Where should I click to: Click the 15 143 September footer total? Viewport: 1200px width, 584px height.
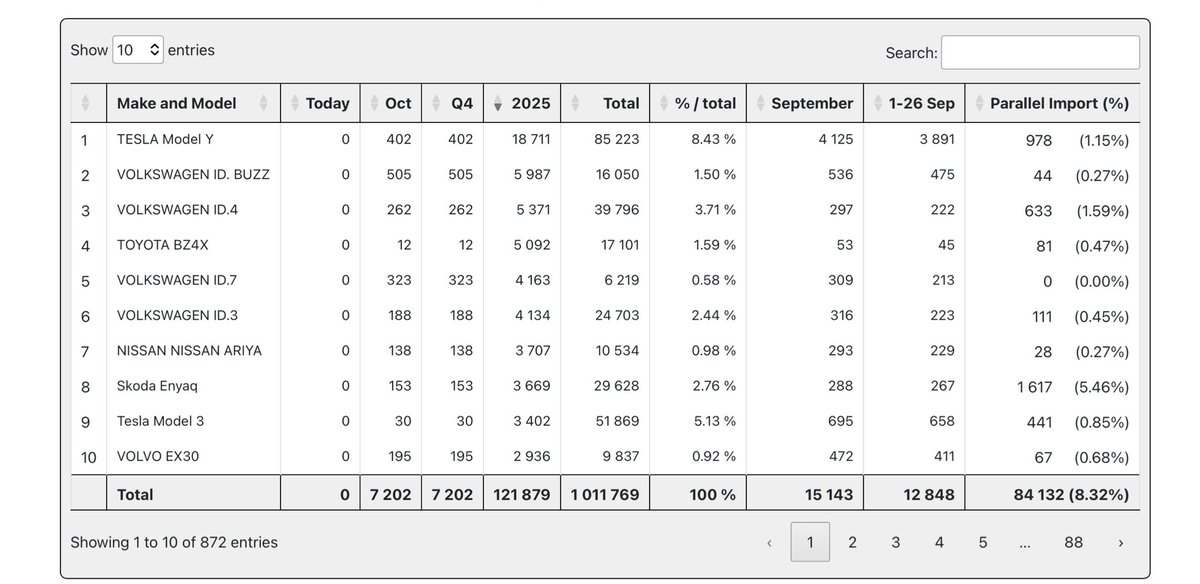(x=829, y=494)
